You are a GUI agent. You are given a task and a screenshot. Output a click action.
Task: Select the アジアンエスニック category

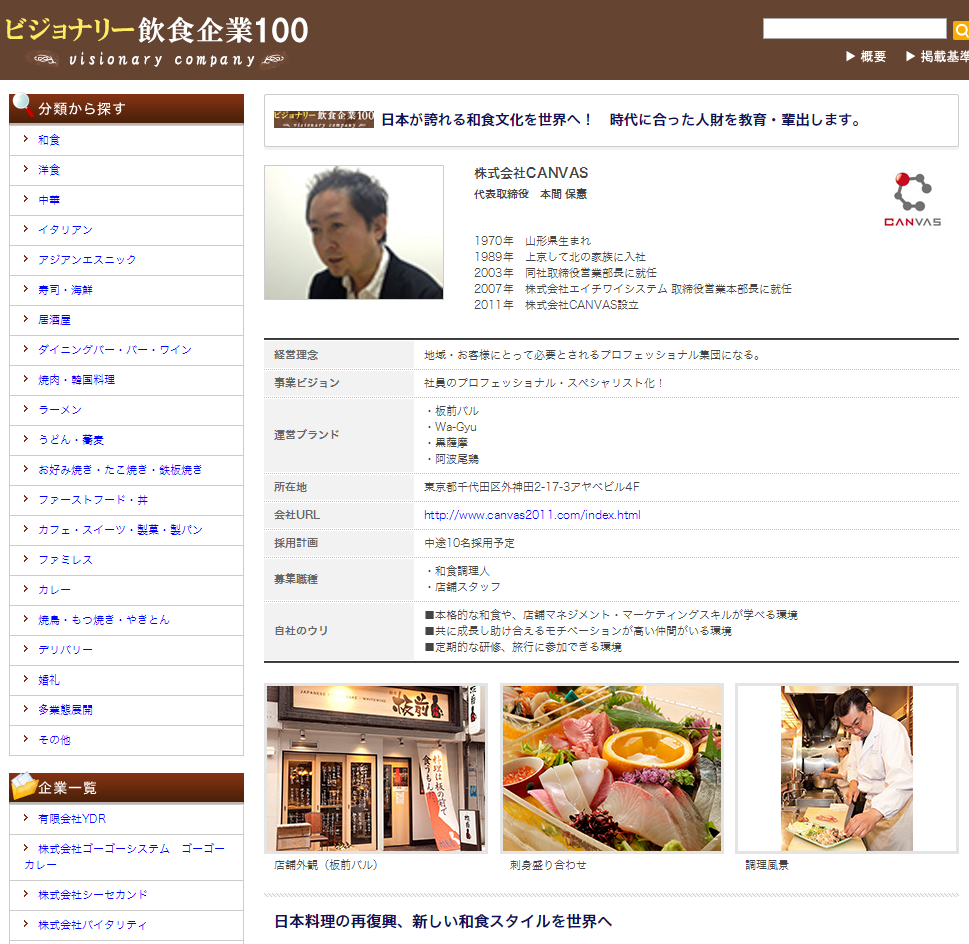pos(87,259)
